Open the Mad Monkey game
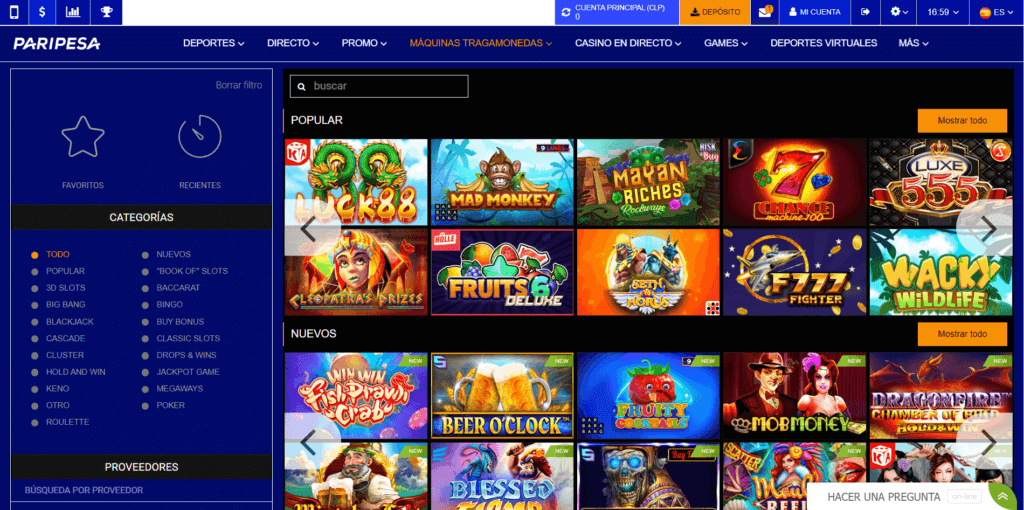 tap(502, 182)
